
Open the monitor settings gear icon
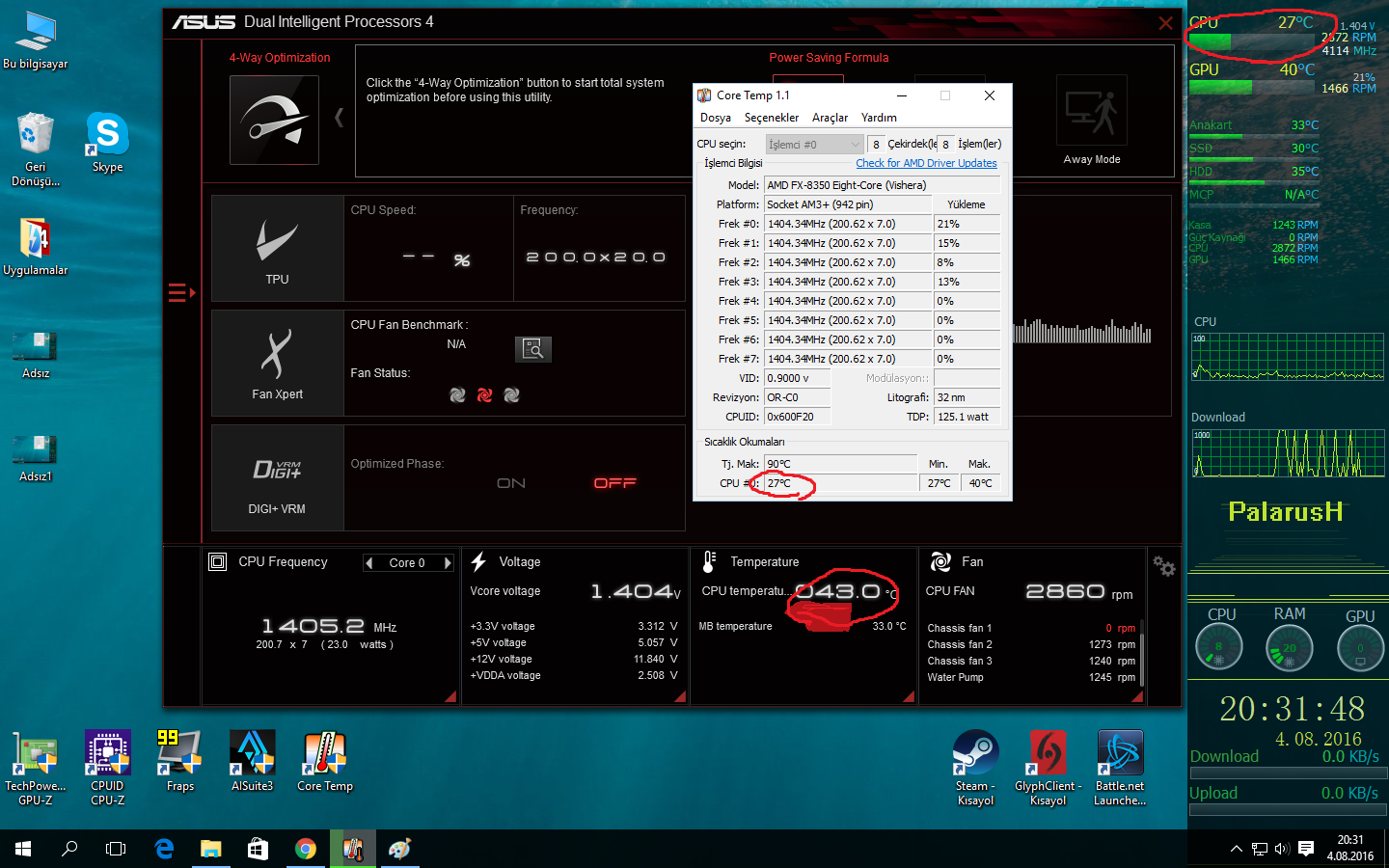1164,567
